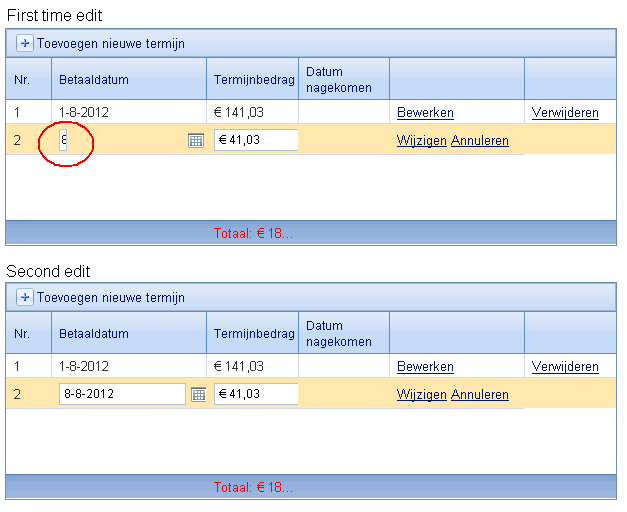Screen dimensions: 627x512
Task: Click the 'Second edit' heading
Action: [48, 271]
